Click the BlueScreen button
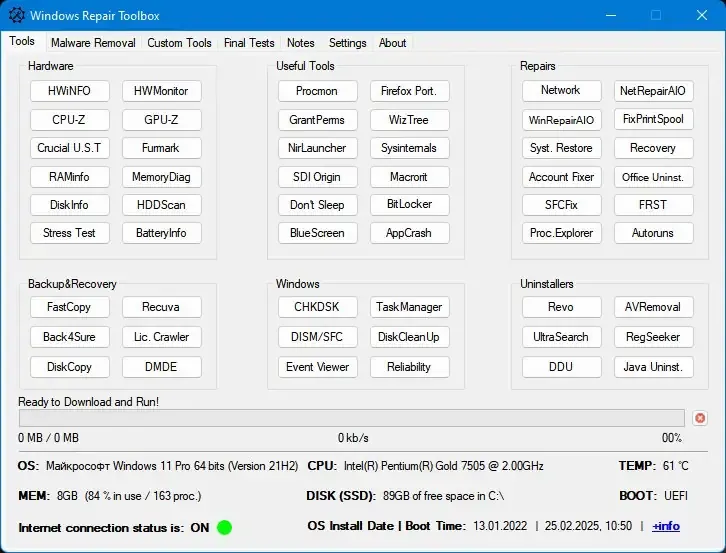 point(318,233)
